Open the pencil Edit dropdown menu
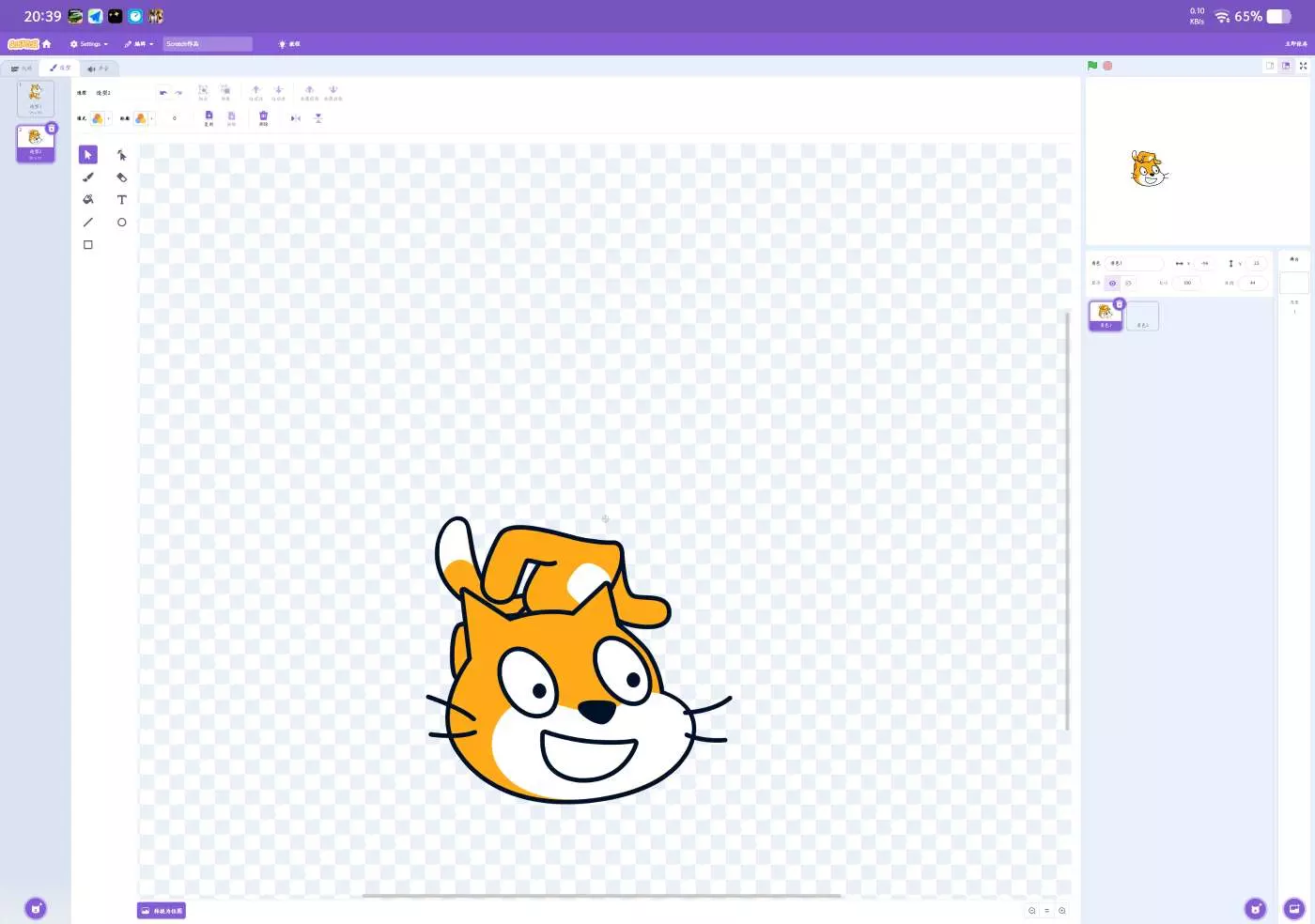The height and width of the screenshot is (924, 1315). (x=138, y=44)
